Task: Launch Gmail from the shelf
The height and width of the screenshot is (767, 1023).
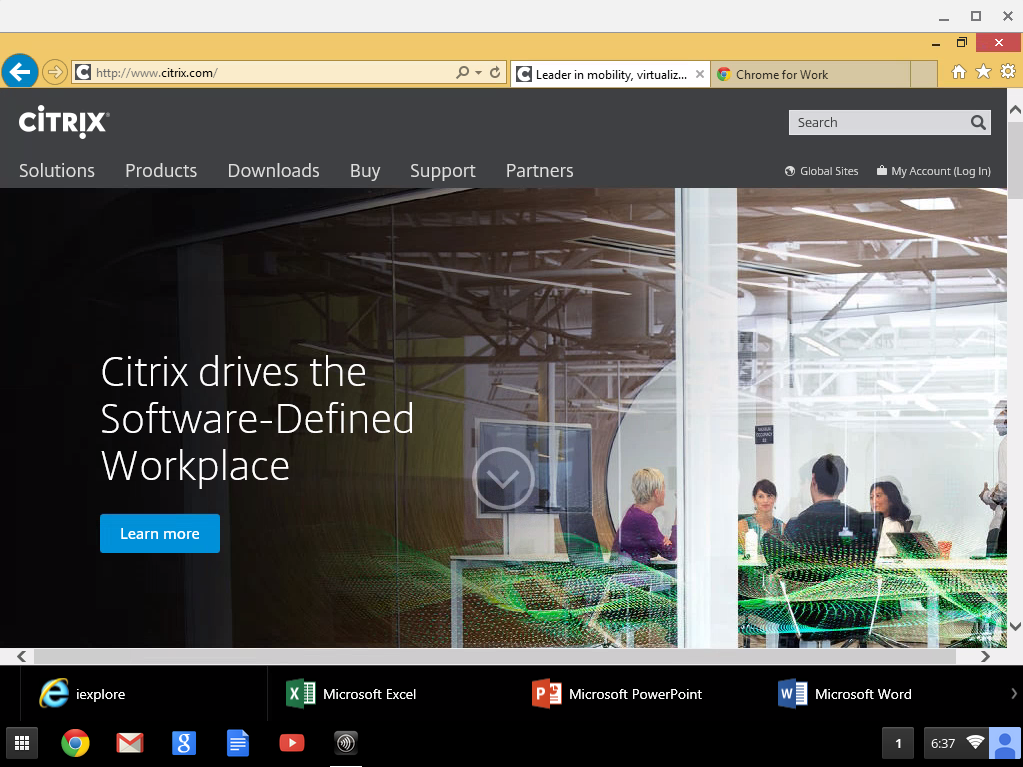Action: pos(129,743)
